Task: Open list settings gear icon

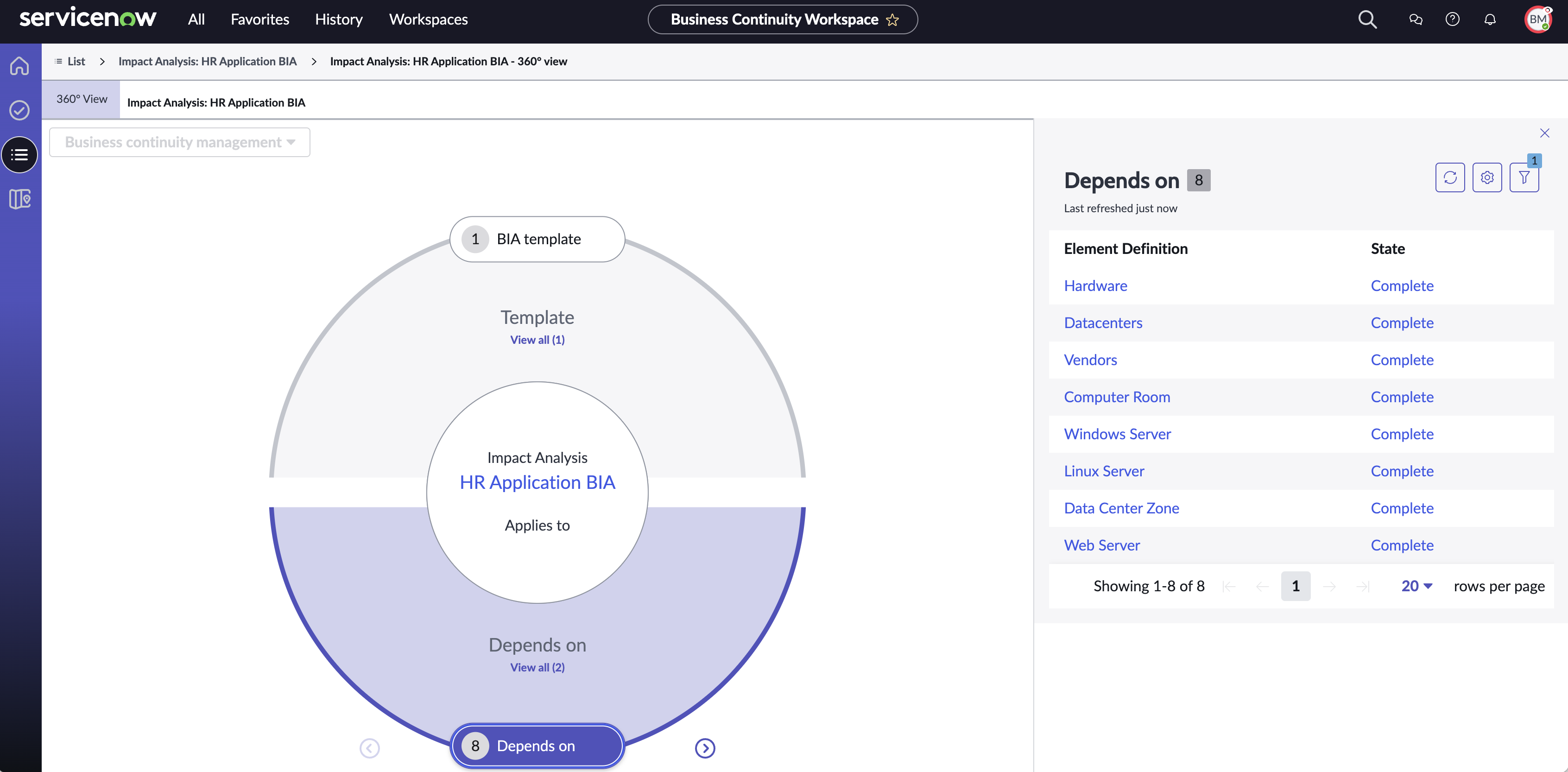Action: pos(1487,177)
